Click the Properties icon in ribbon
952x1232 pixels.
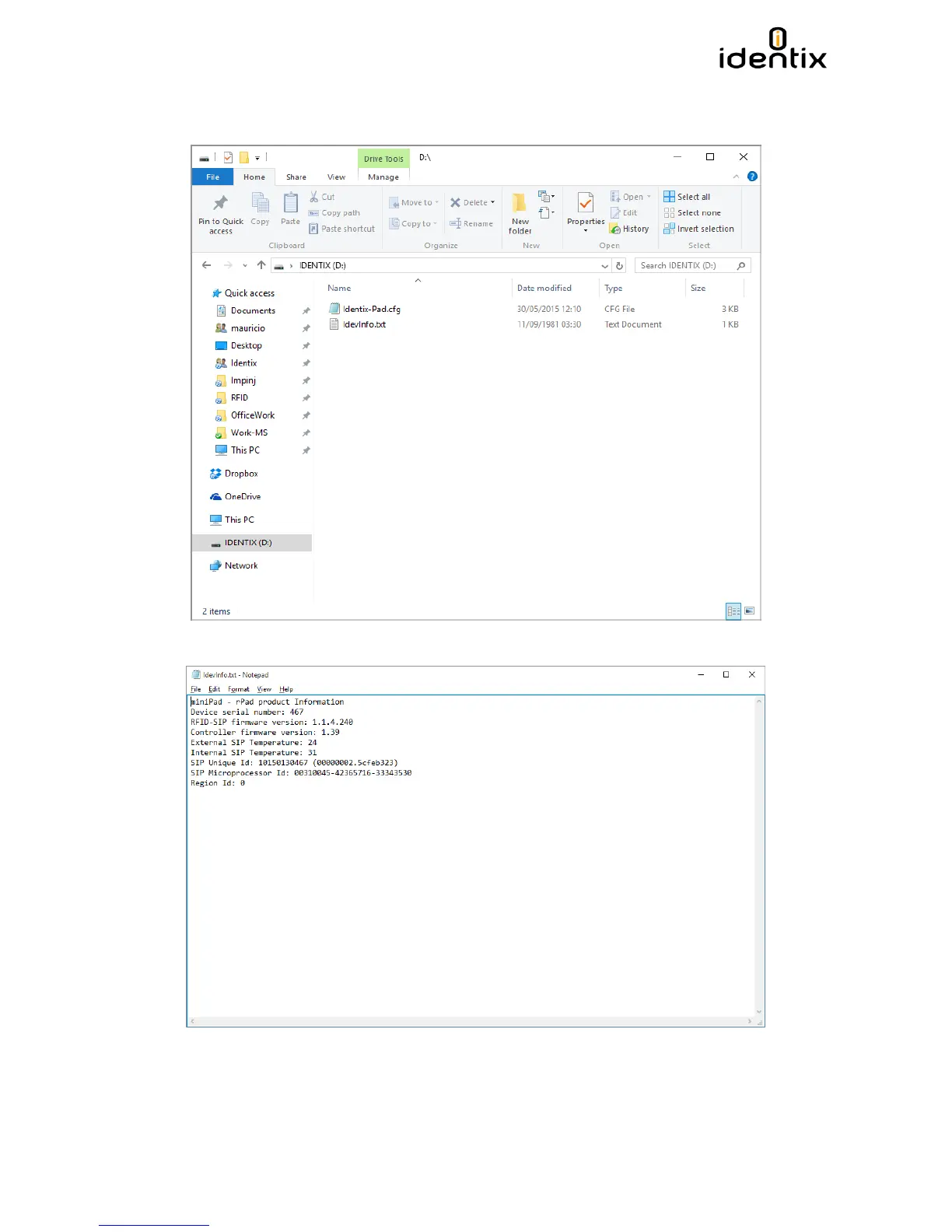tap(586, 204)
